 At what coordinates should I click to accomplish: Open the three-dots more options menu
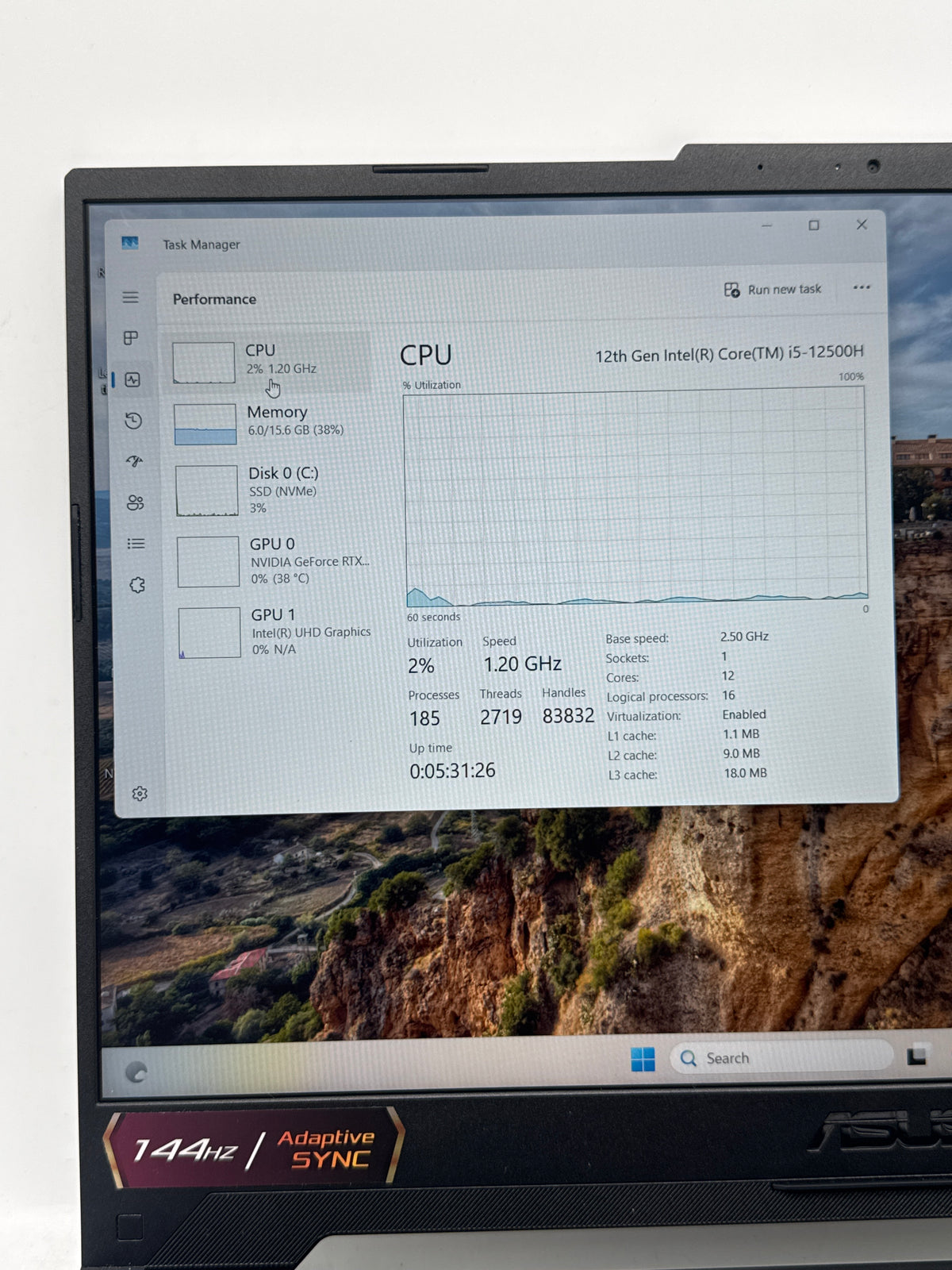pyautogui.click(x=862, y=287)
